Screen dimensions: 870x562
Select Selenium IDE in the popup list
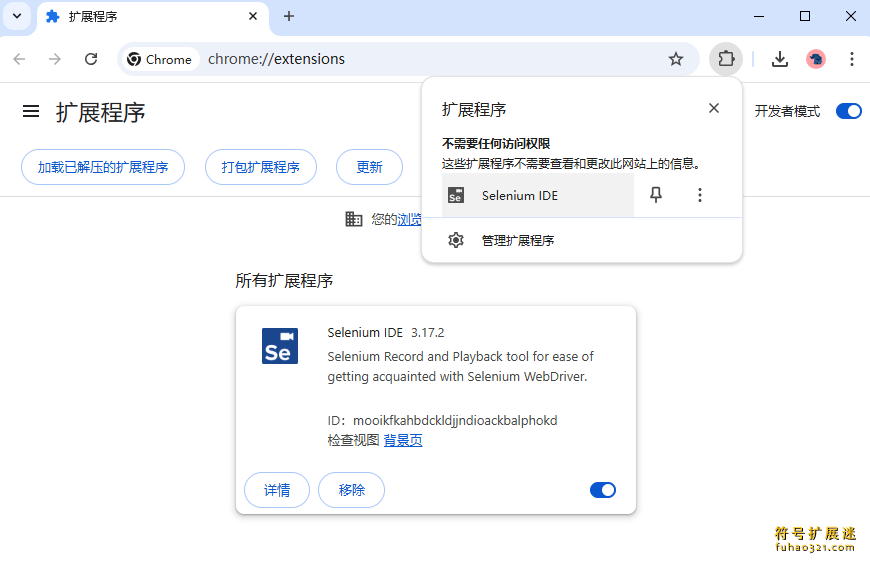point(538,195)
